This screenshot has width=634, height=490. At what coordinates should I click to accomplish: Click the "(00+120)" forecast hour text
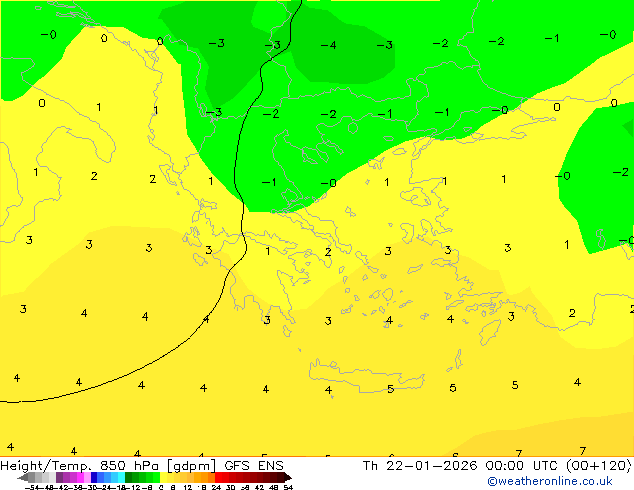[x=599, y=466]
